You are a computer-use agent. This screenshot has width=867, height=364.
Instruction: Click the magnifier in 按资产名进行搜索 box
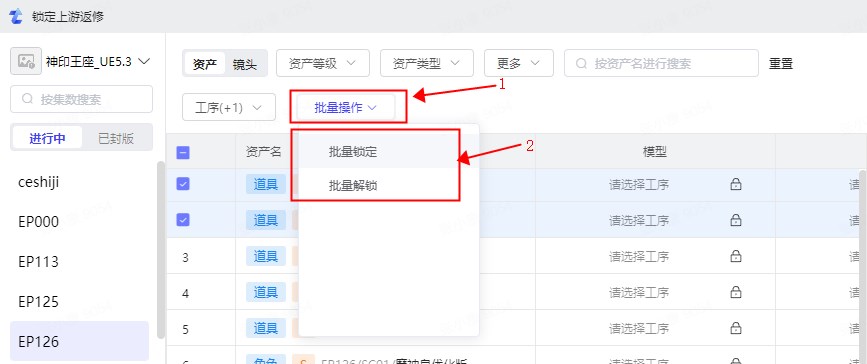[581, 64]
